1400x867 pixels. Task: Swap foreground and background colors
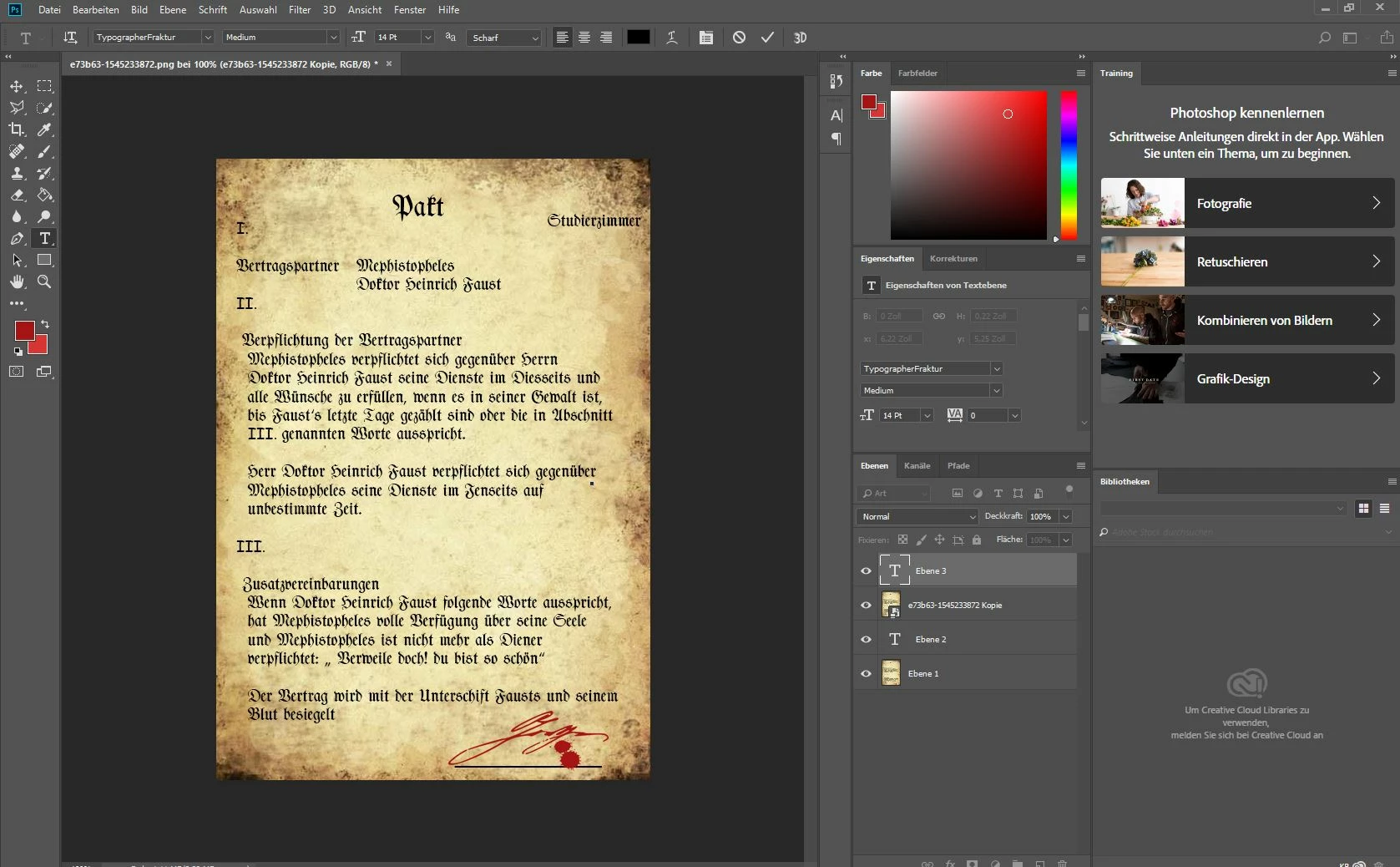[x=45, y=324]
